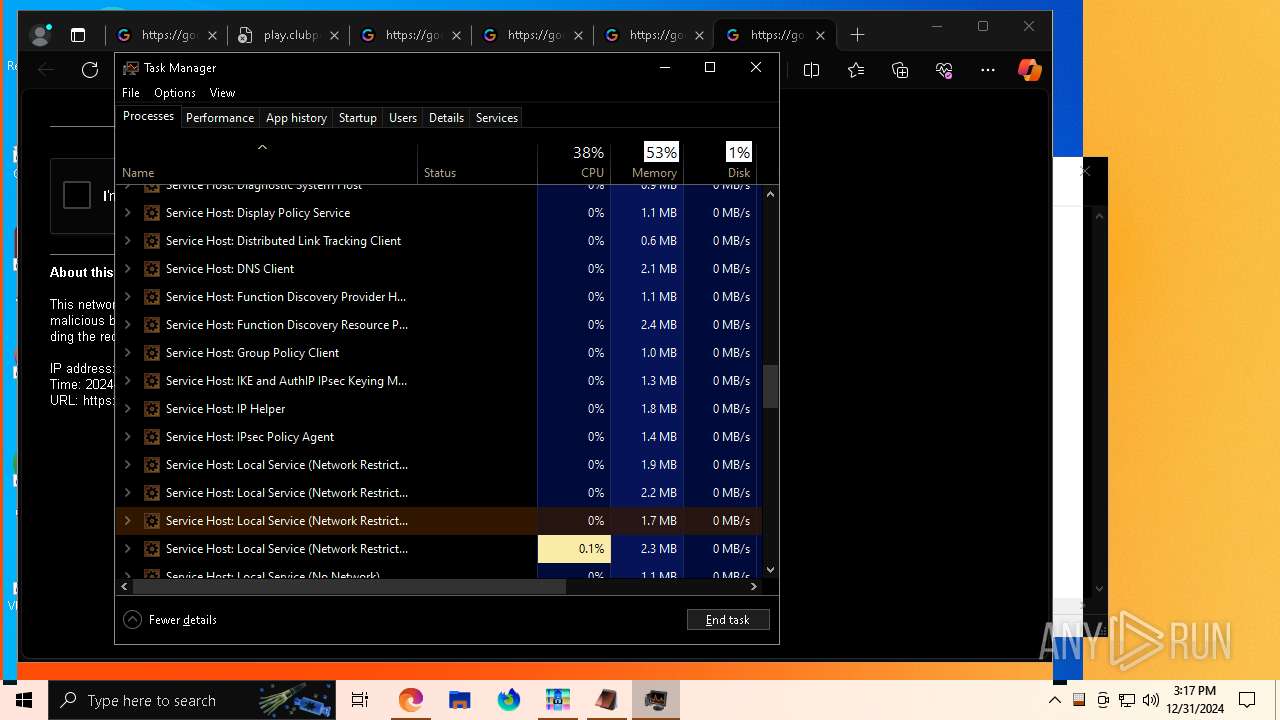1280x720 pixels.
Task: Switch to the Users tab
Action: coord(403,117)
